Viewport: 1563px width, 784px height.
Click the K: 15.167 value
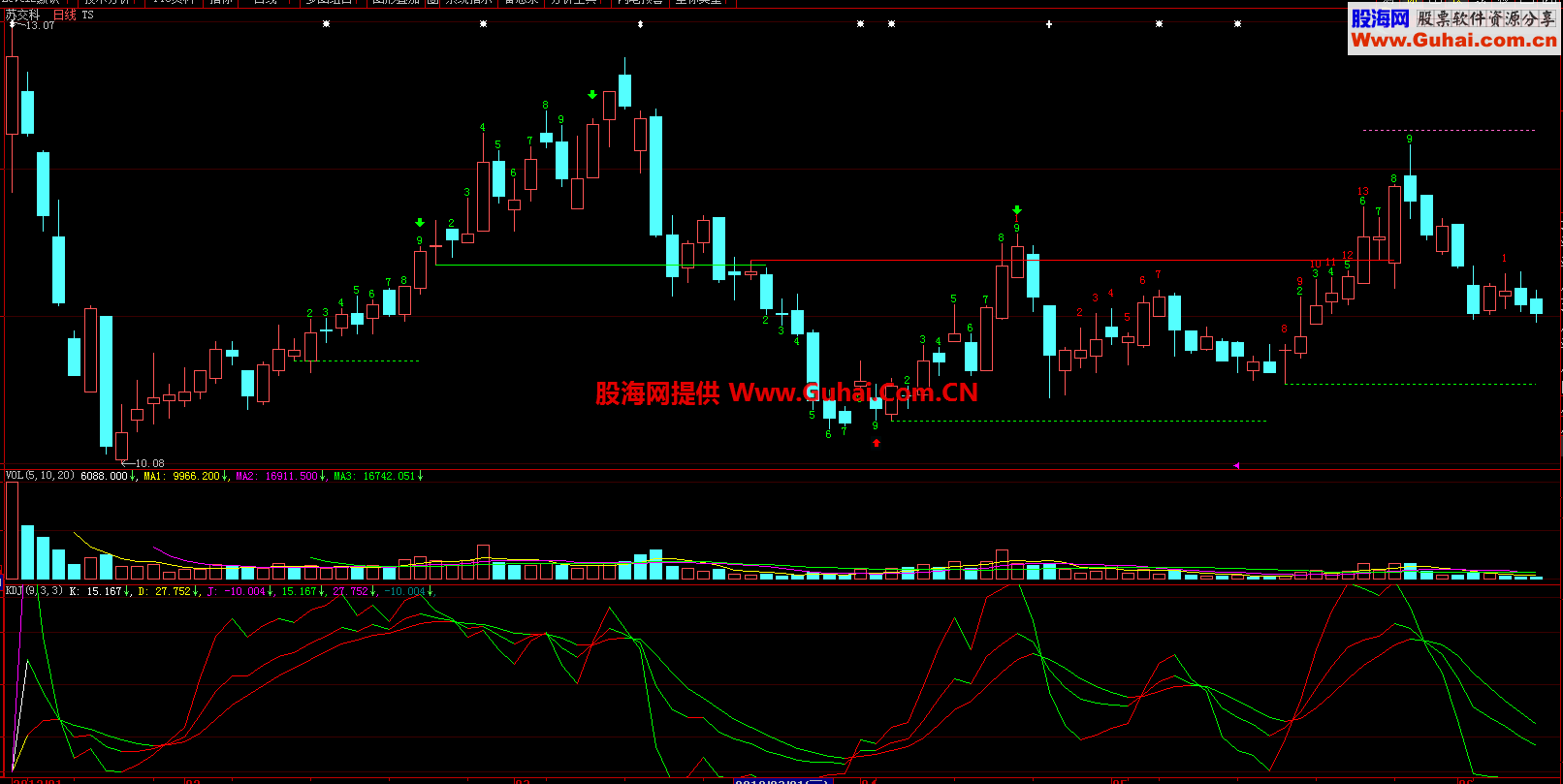[x=96, y=590]
